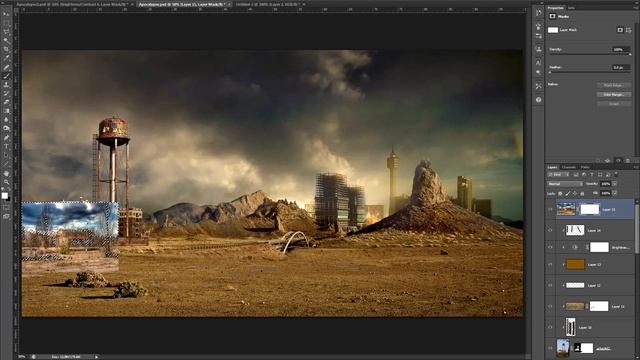The width and height of the screenshot is (640, 360).
Task: Open the Layers panel flyout menu
Action: [x=635, y=167]
